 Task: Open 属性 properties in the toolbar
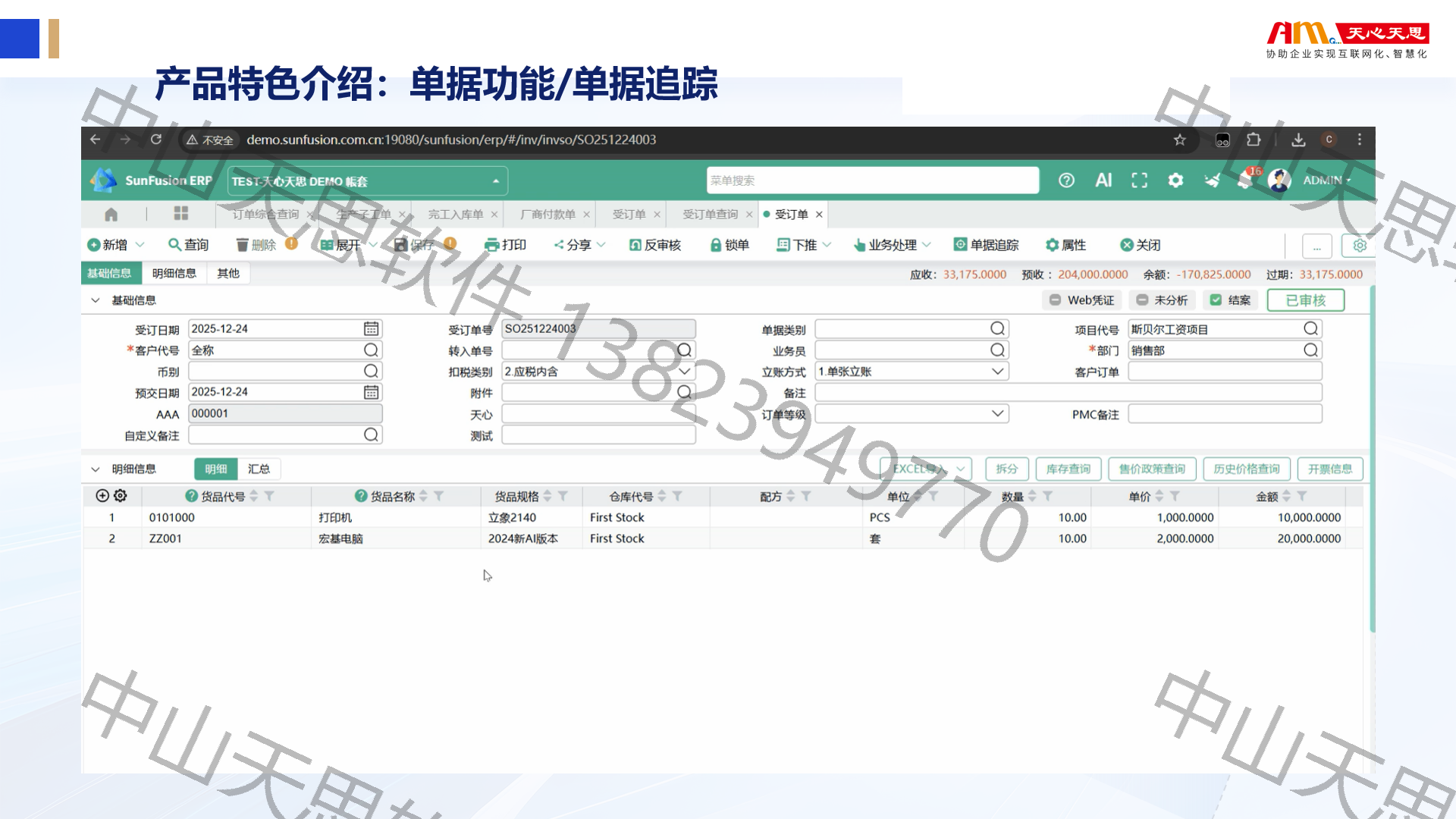tap(1065, 245)
